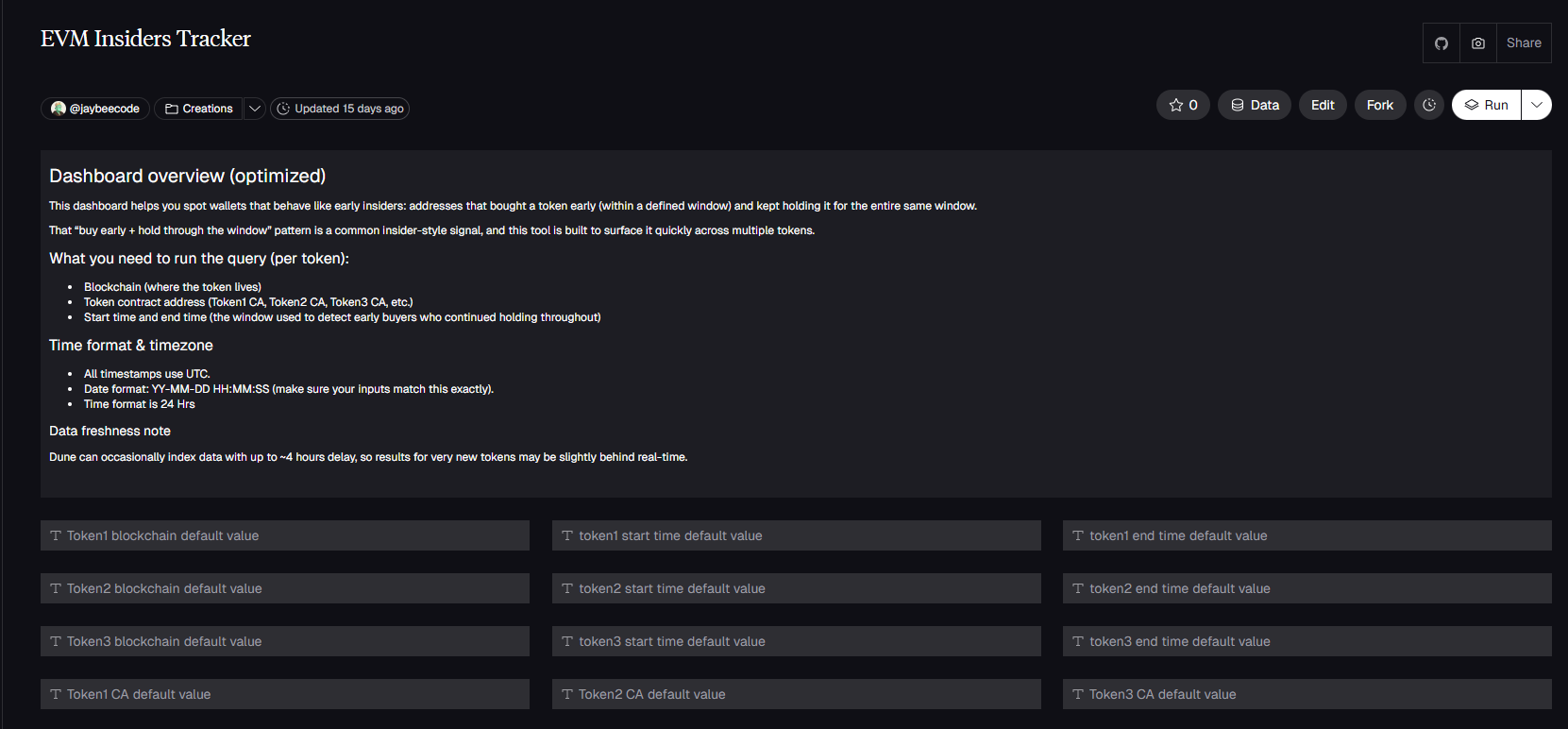
Task: Click the Token1 blockchain default value field
Action: pos(285,535)
